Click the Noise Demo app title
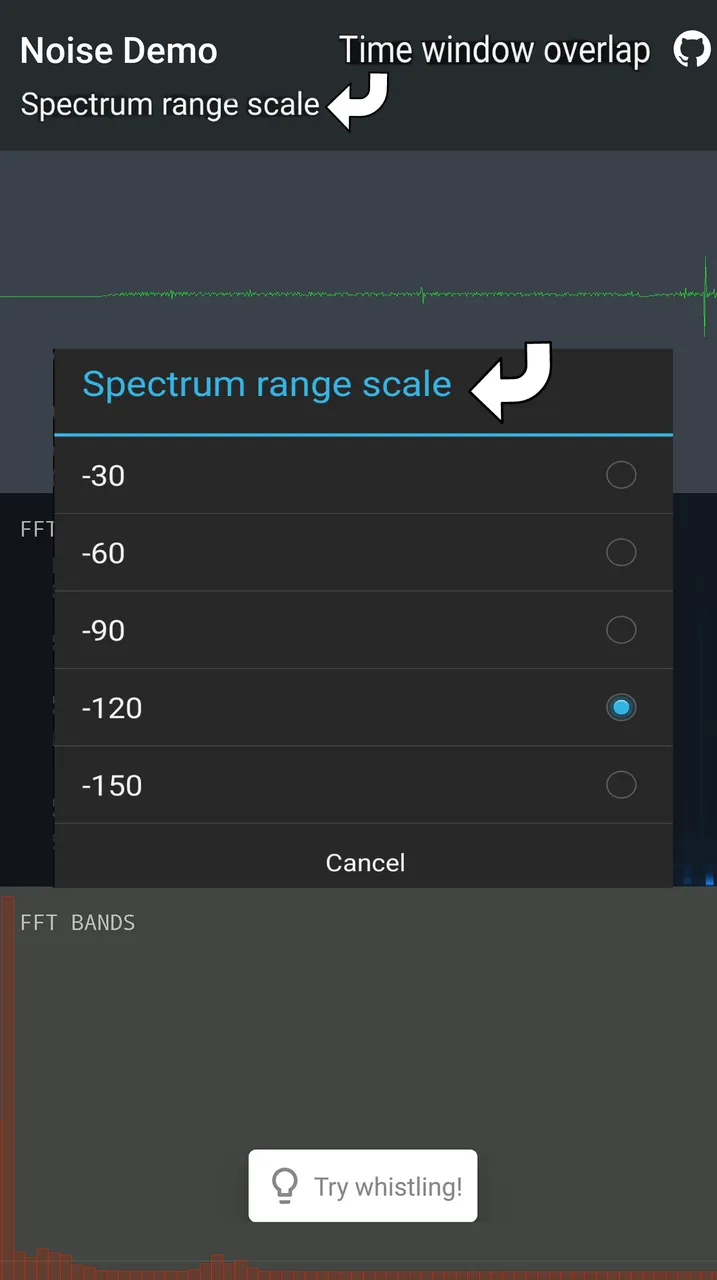This screenshot has height=1280, width=717. point(119,51)
